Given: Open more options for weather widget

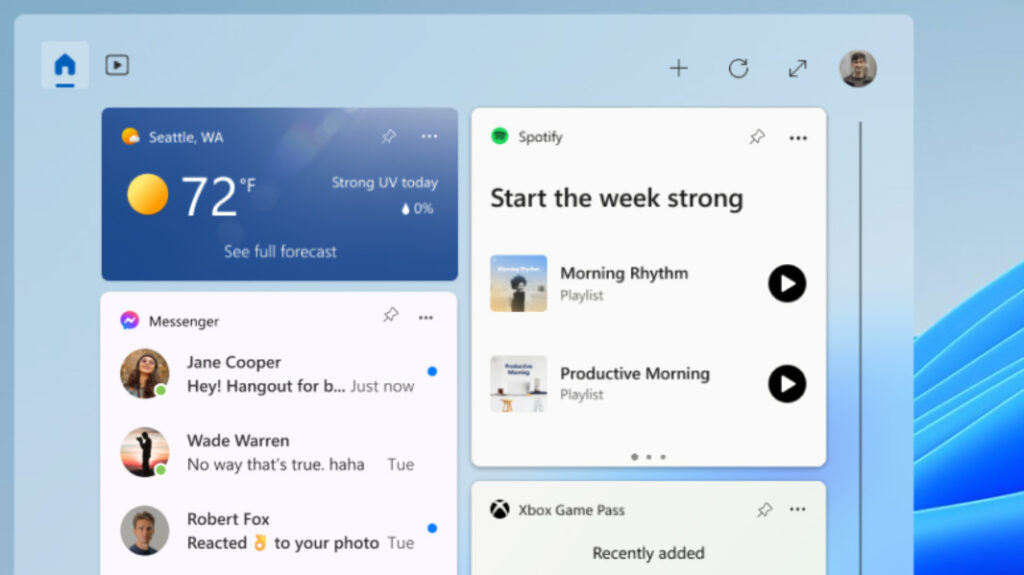Looking at the screenshot, I should pos(429,137).
